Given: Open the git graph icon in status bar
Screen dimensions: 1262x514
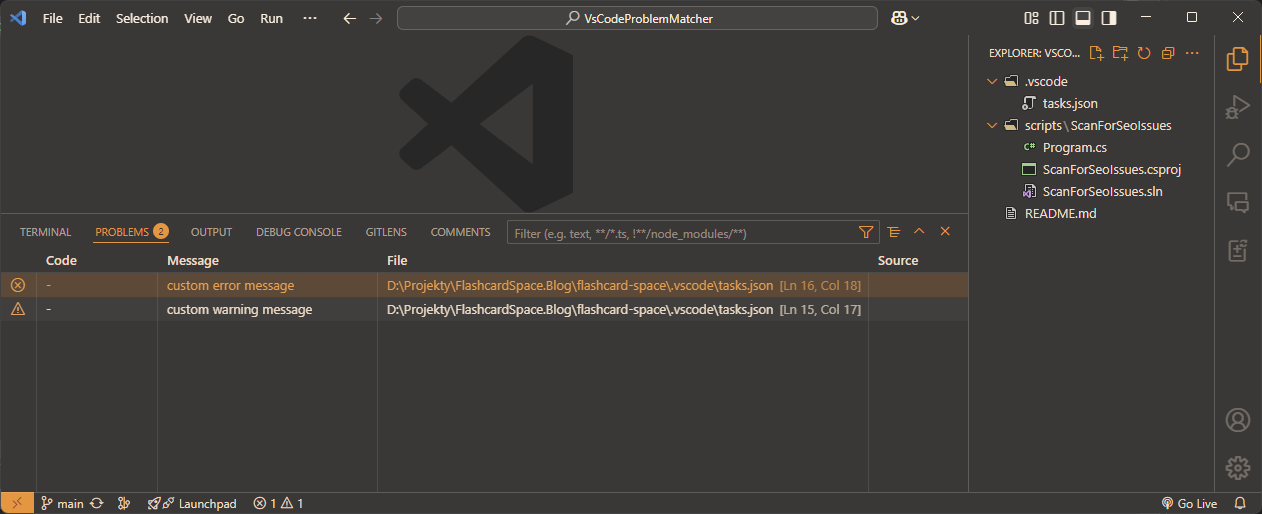Looking at the screenshot, I should pos(124,503).
